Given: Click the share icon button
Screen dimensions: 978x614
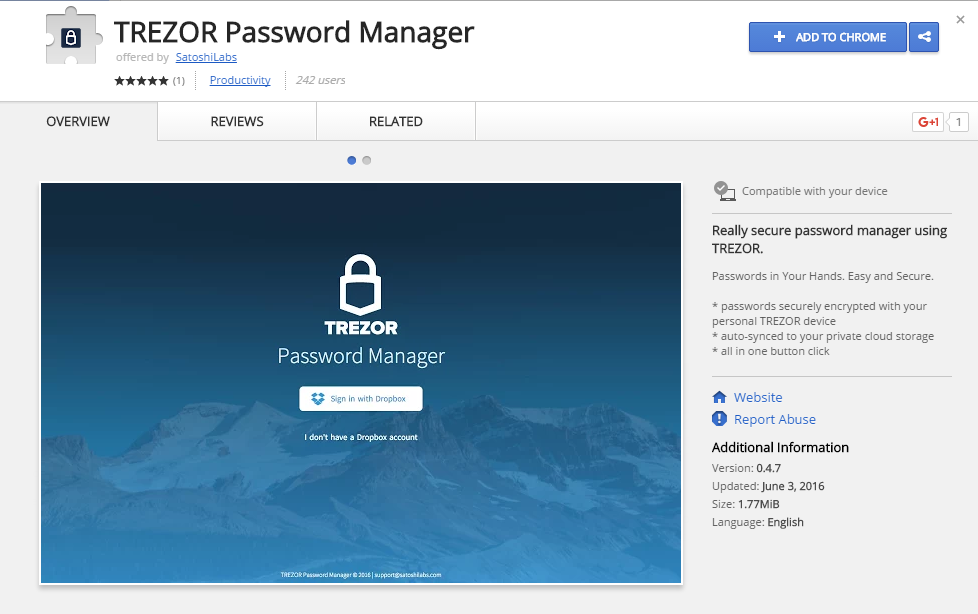Looking at the screenshot, I should pos(924,37).
